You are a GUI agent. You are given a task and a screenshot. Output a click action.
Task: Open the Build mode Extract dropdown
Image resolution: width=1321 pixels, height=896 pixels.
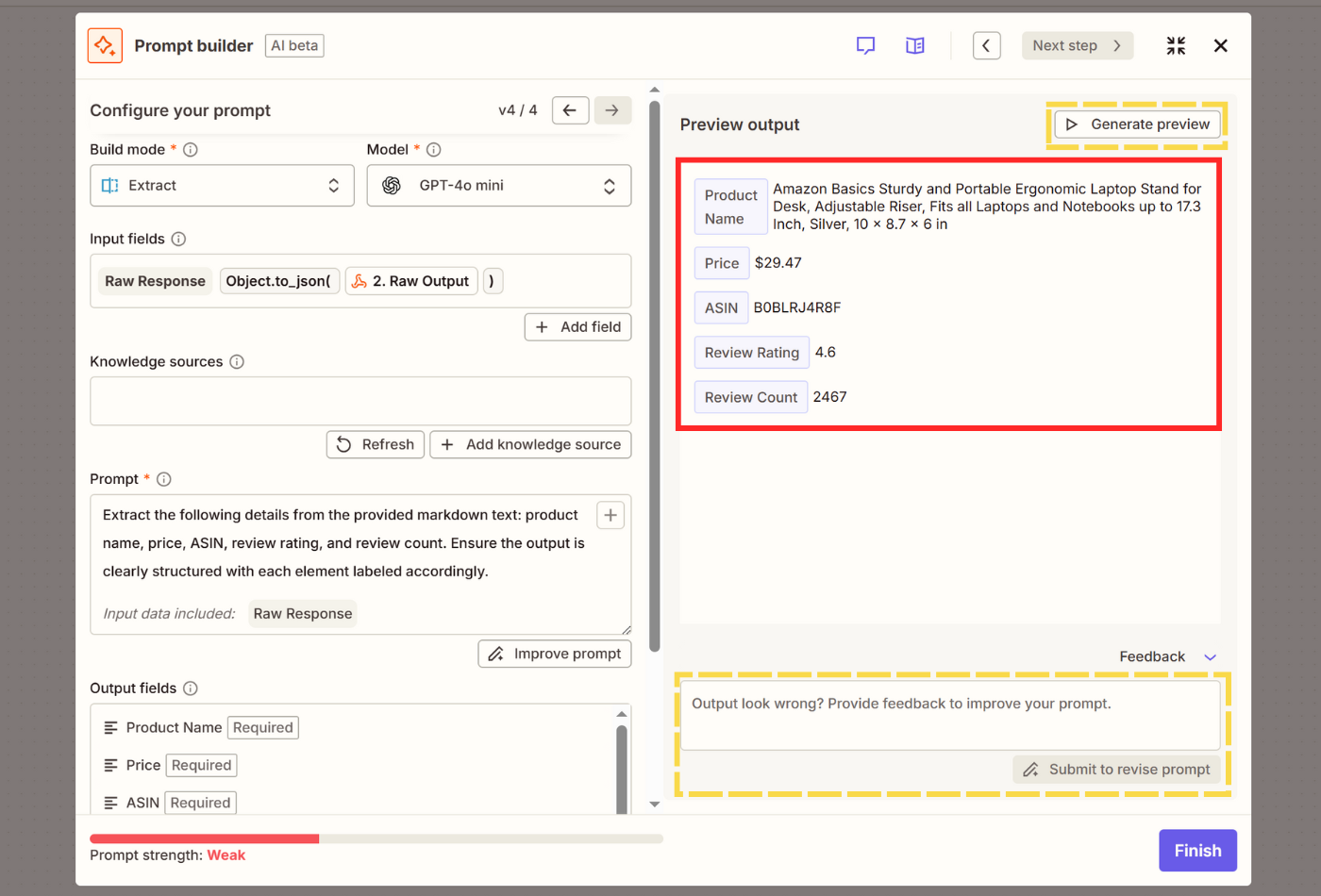[222, 186]
